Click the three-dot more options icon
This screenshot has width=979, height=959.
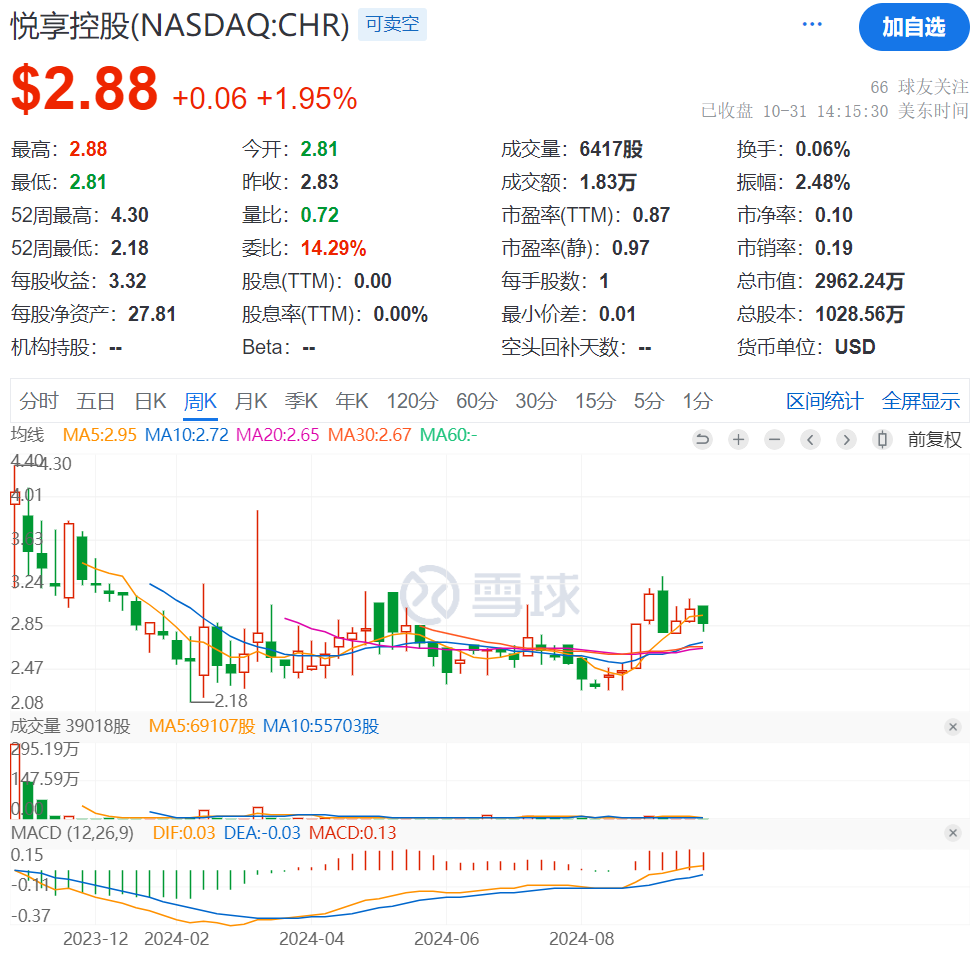point(812,24)
